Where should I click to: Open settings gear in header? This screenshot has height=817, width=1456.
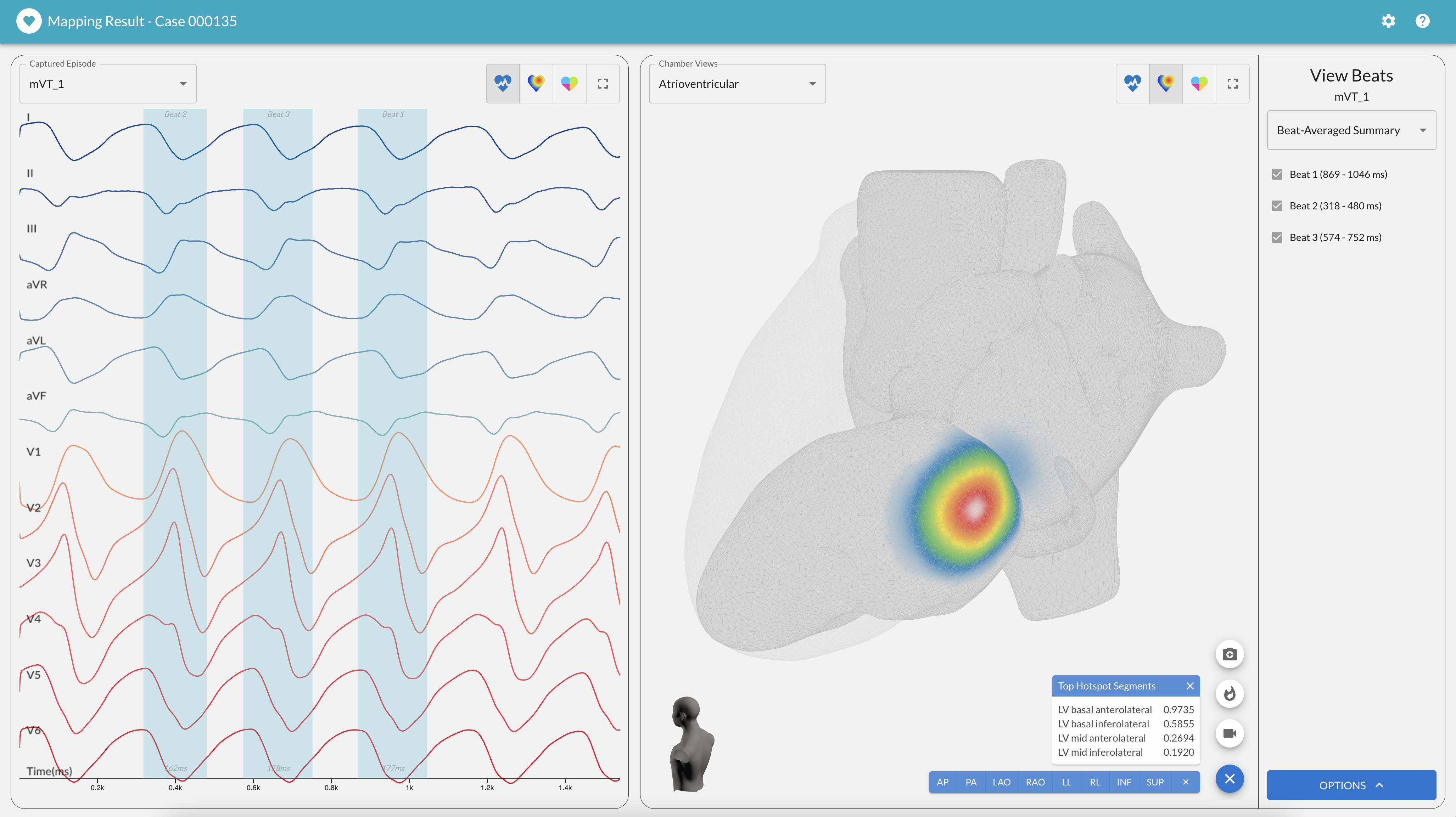coord(1388,22)
